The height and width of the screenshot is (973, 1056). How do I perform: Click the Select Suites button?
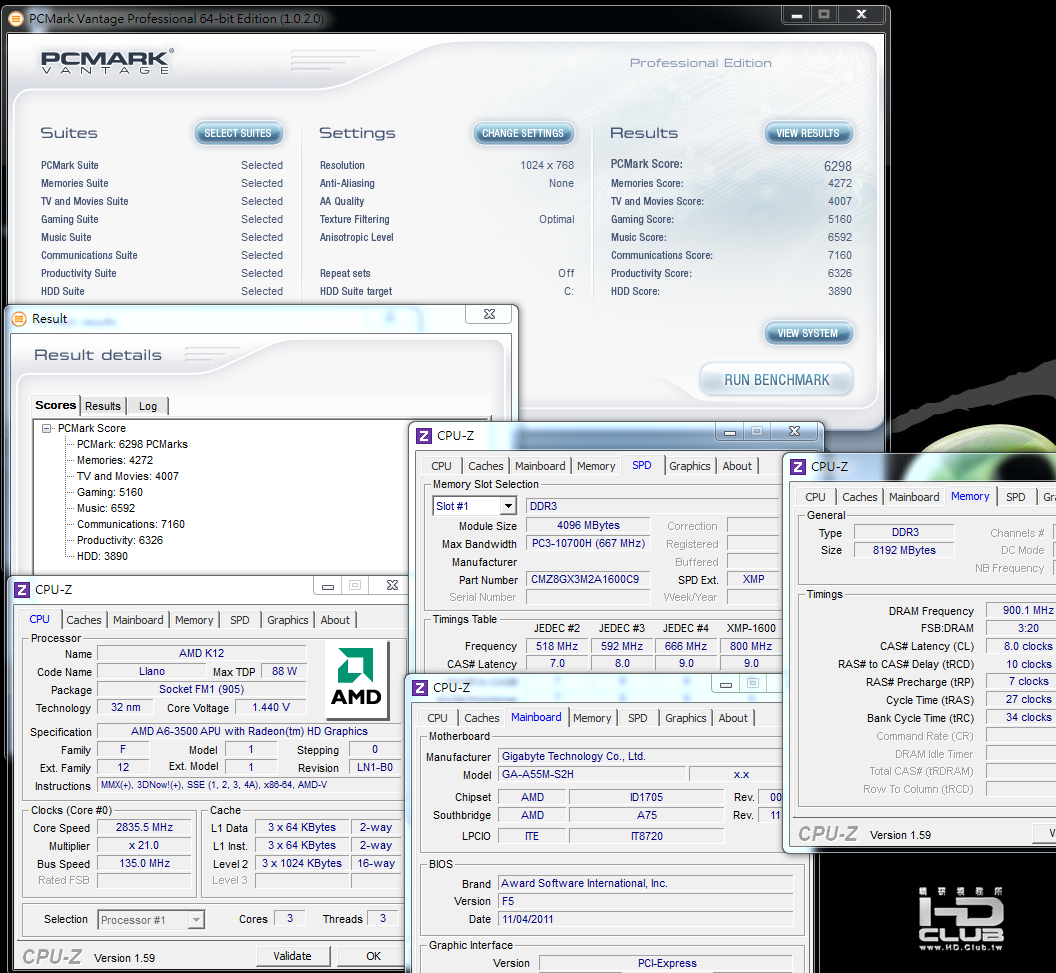tap(238, 133)
